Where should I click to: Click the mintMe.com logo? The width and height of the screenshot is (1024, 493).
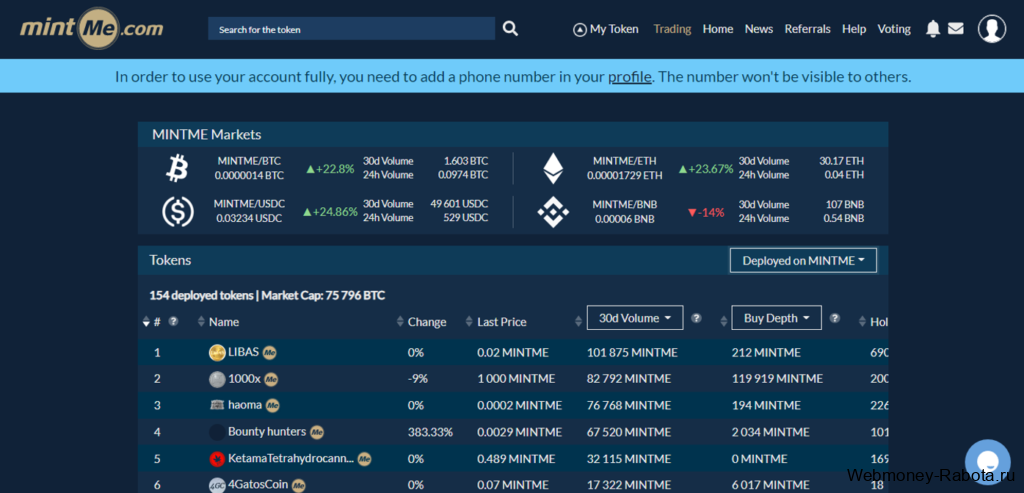91,28
